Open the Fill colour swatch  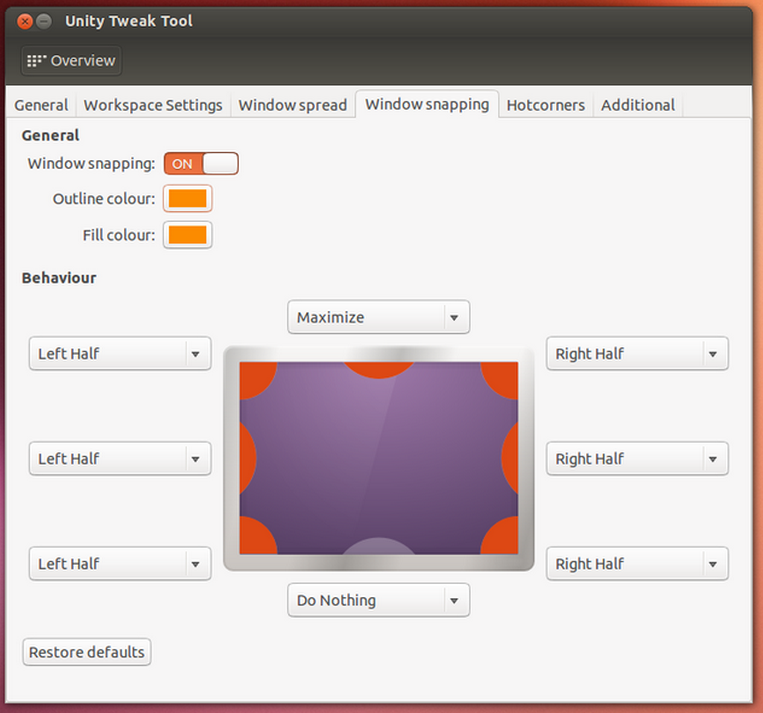tap(187, 235)
